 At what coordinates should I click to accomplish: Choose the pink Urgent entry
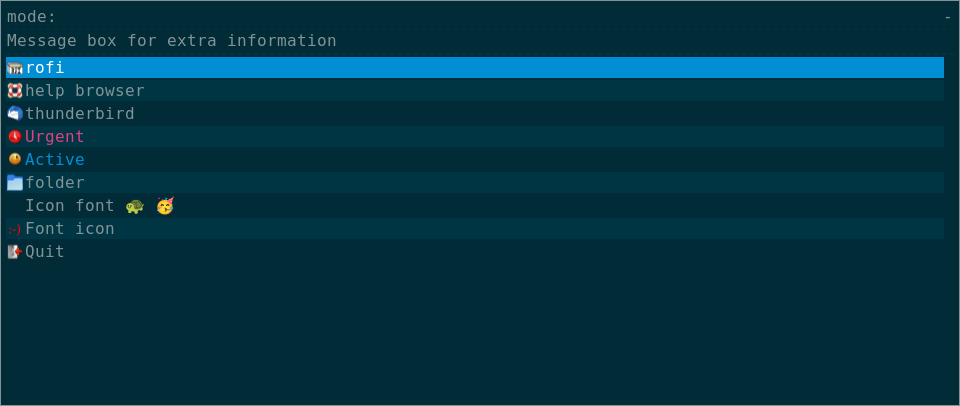pyautogui.click(x=55, y=137)
